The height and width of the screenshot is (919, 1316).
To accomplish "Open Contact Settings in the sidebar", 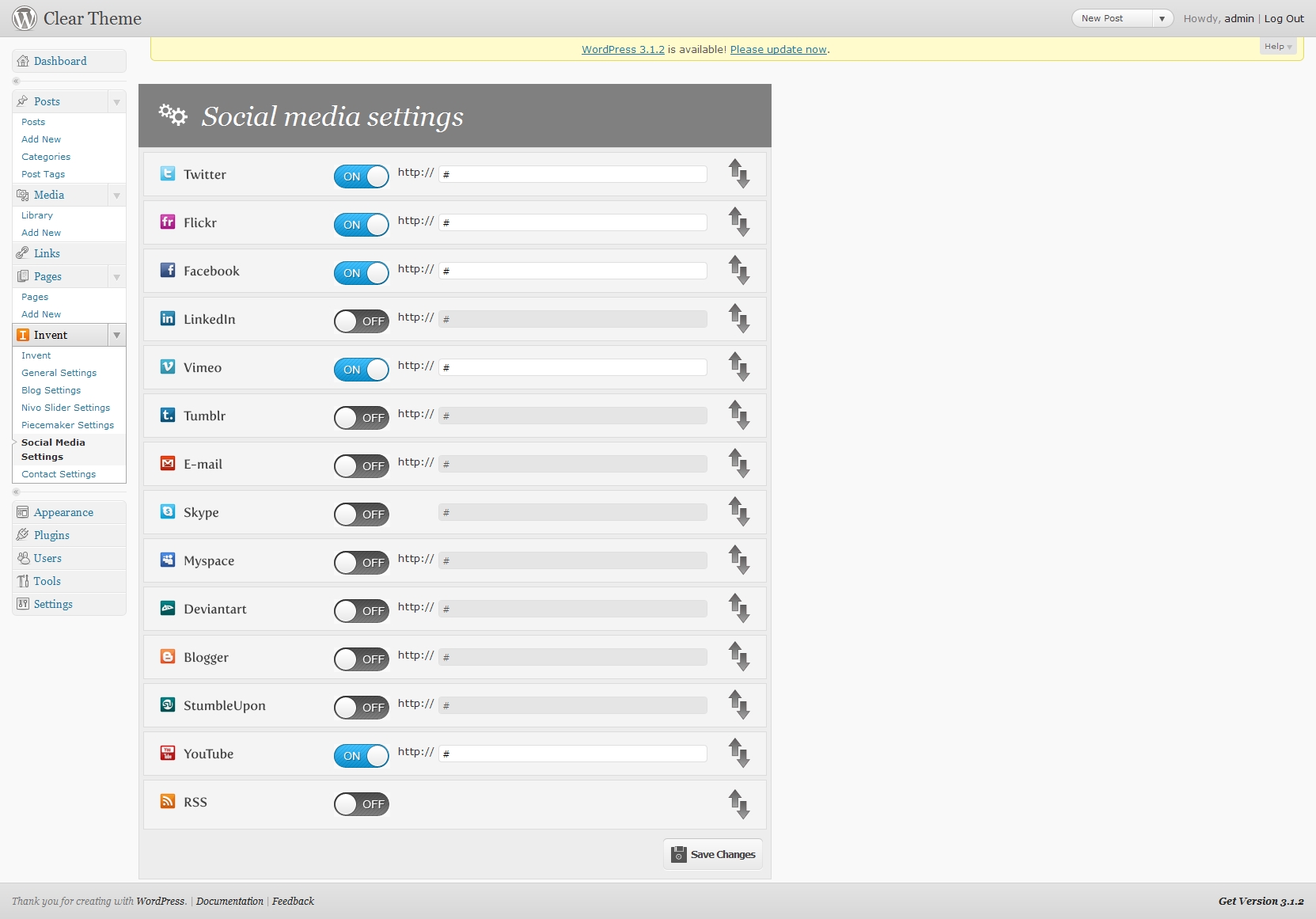I will coord(59,474).
